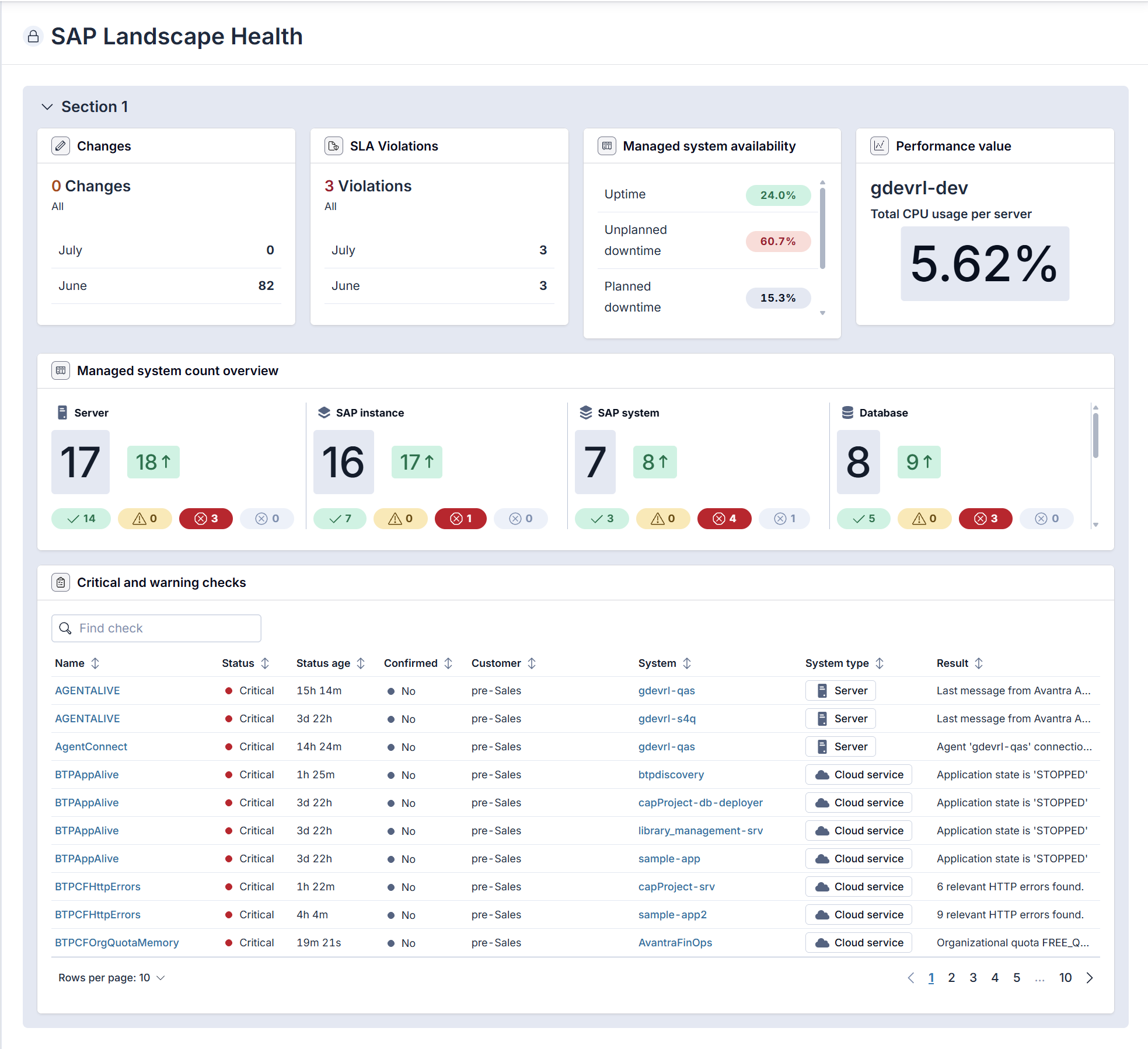
Task: Click the Managed system availability icon
Action: click(x=607, y=146)
